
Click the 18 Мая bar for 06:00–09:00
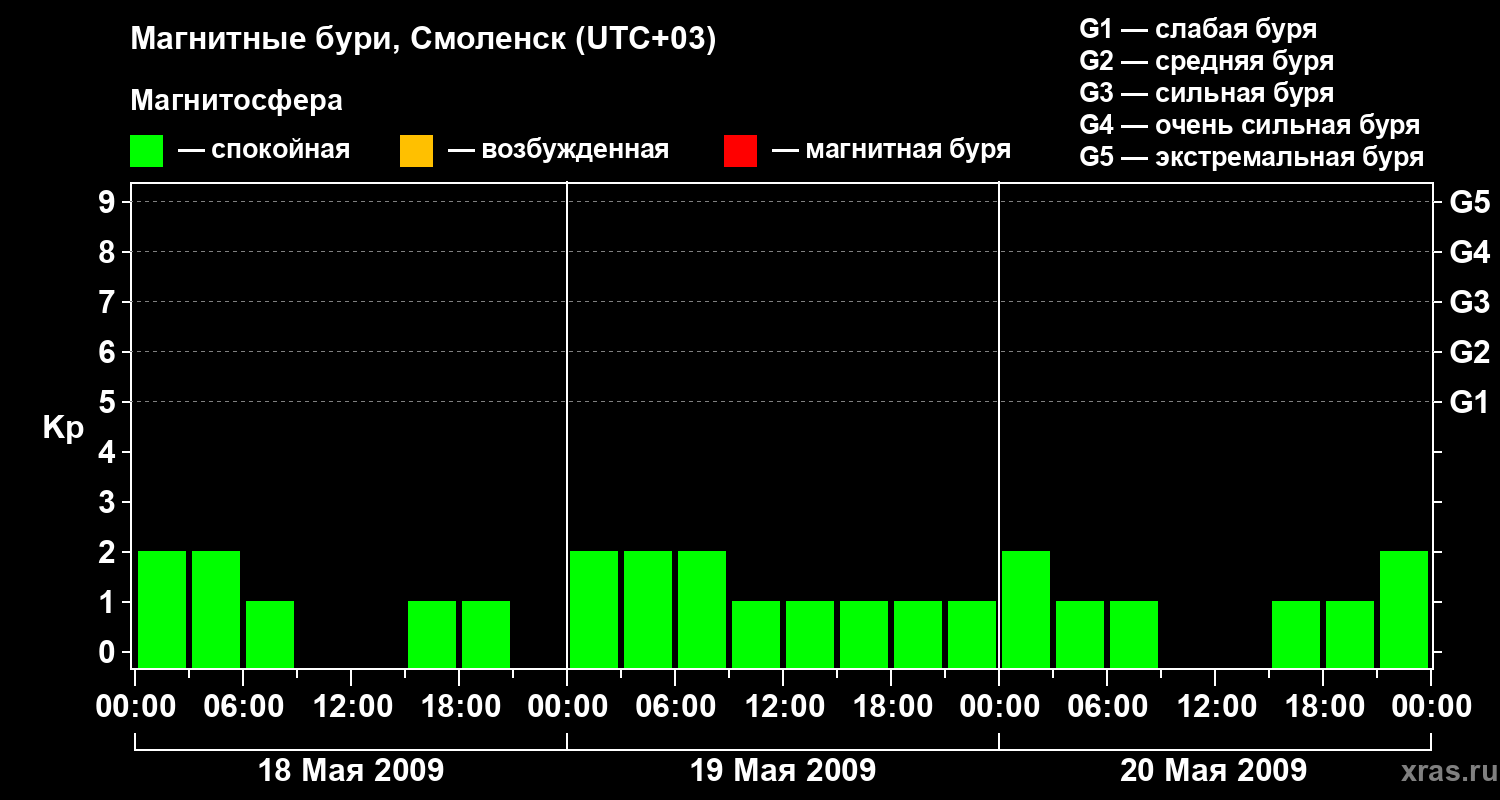click(270, 634)
